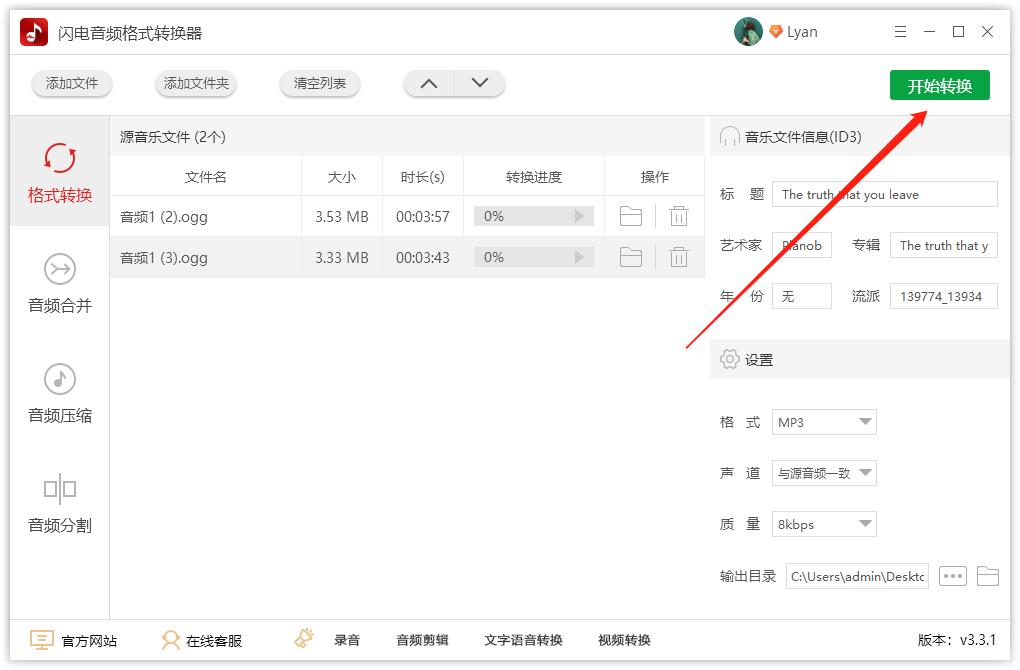1020x670 pixels.
Task: Open output folder for 音频1 (2).ogg
Action: (x=630, y=215)
